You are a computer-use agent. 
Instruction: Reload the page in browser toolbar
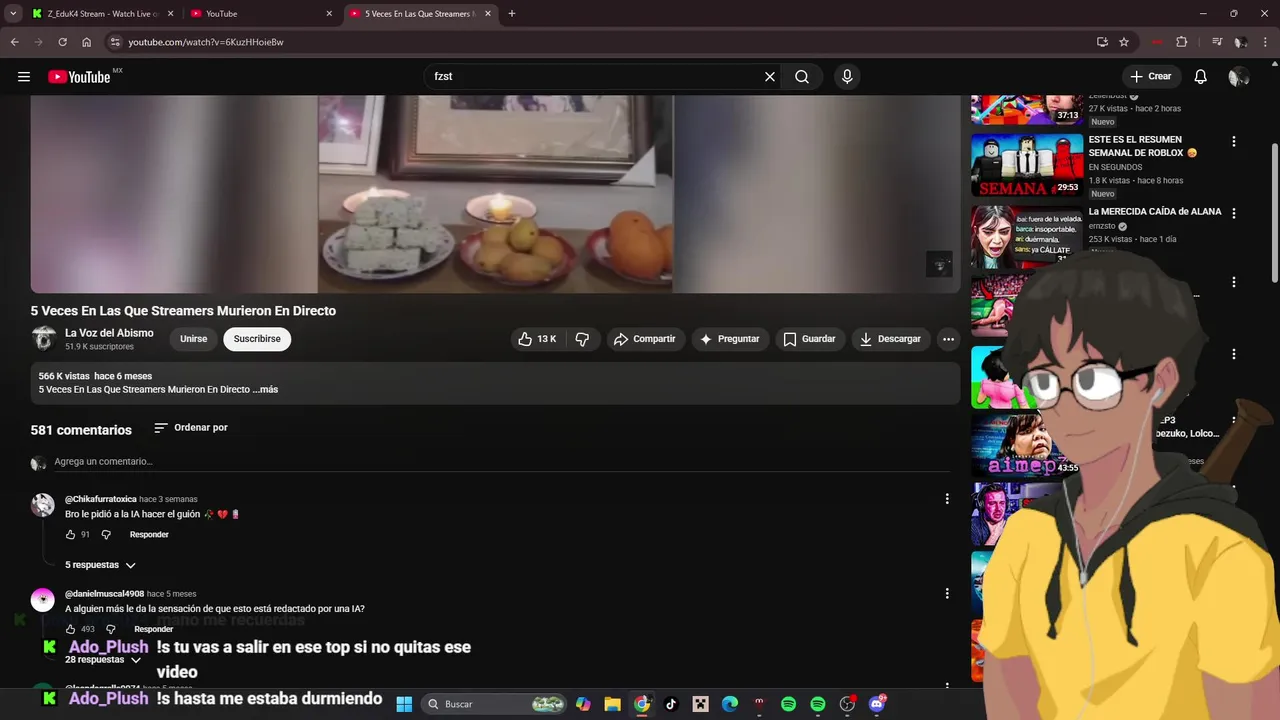coord(62,42)
